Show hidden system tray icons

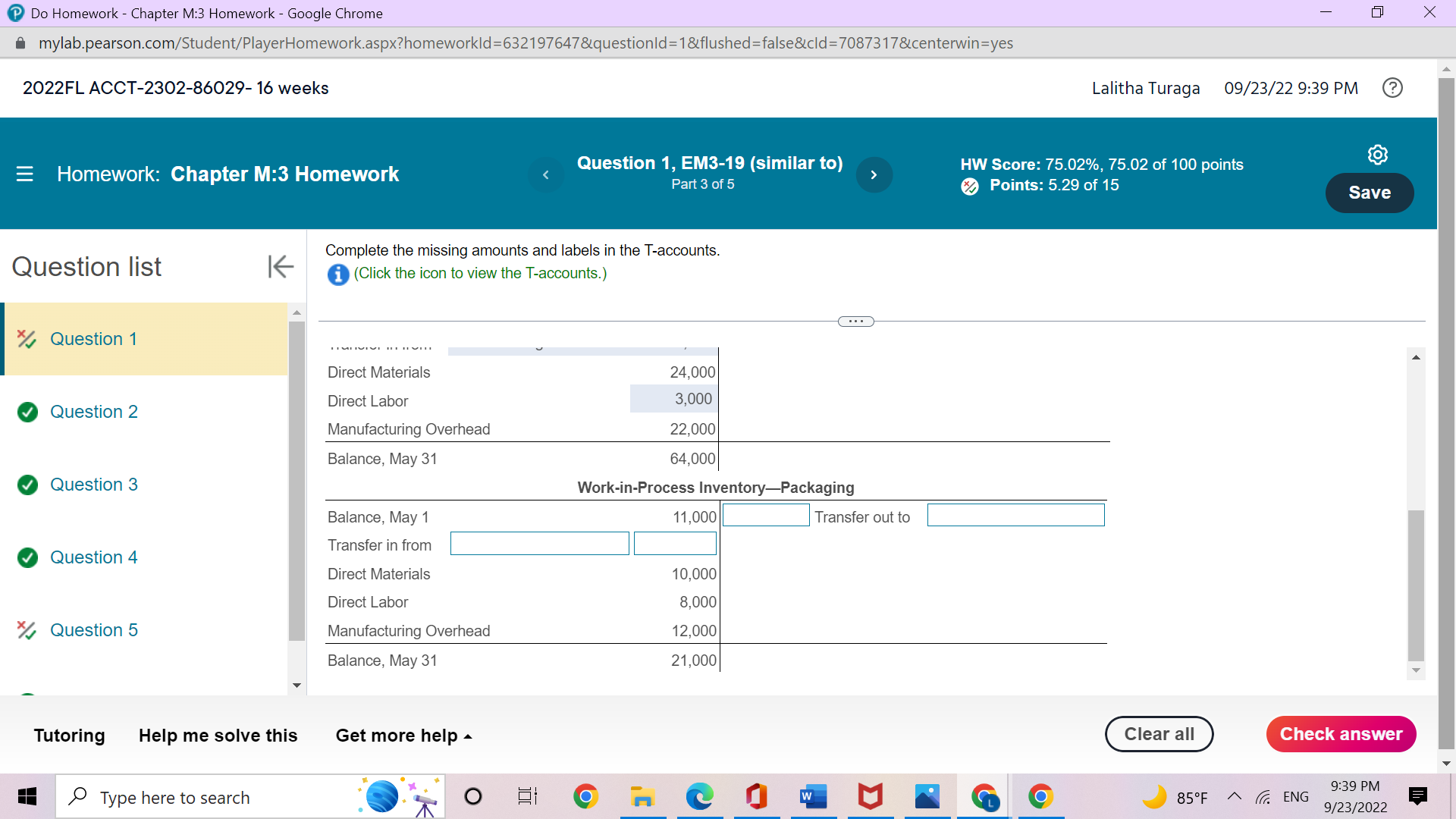[1234, 796]
